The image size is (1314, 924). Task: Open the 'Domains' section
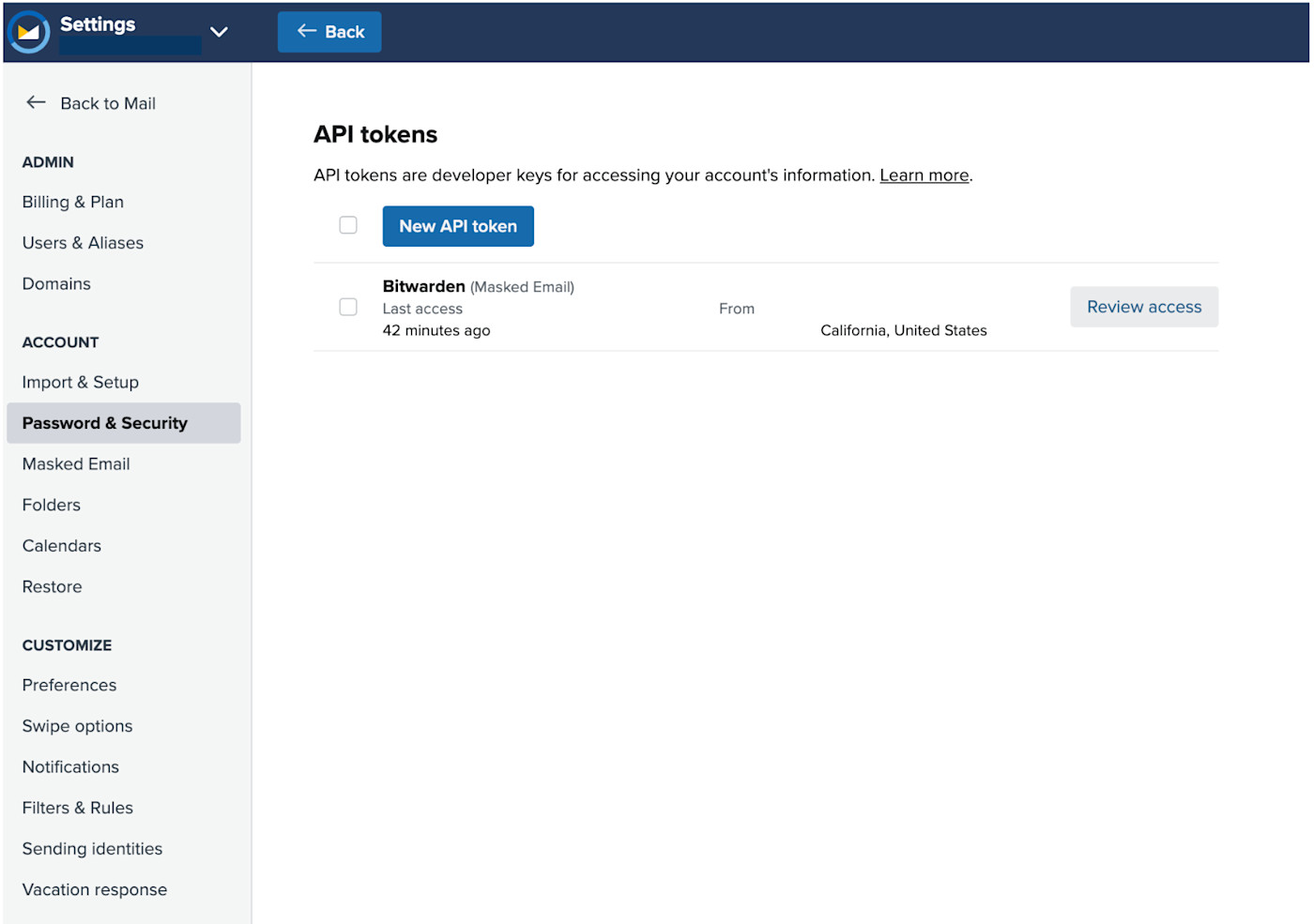[x=56, y=283]
